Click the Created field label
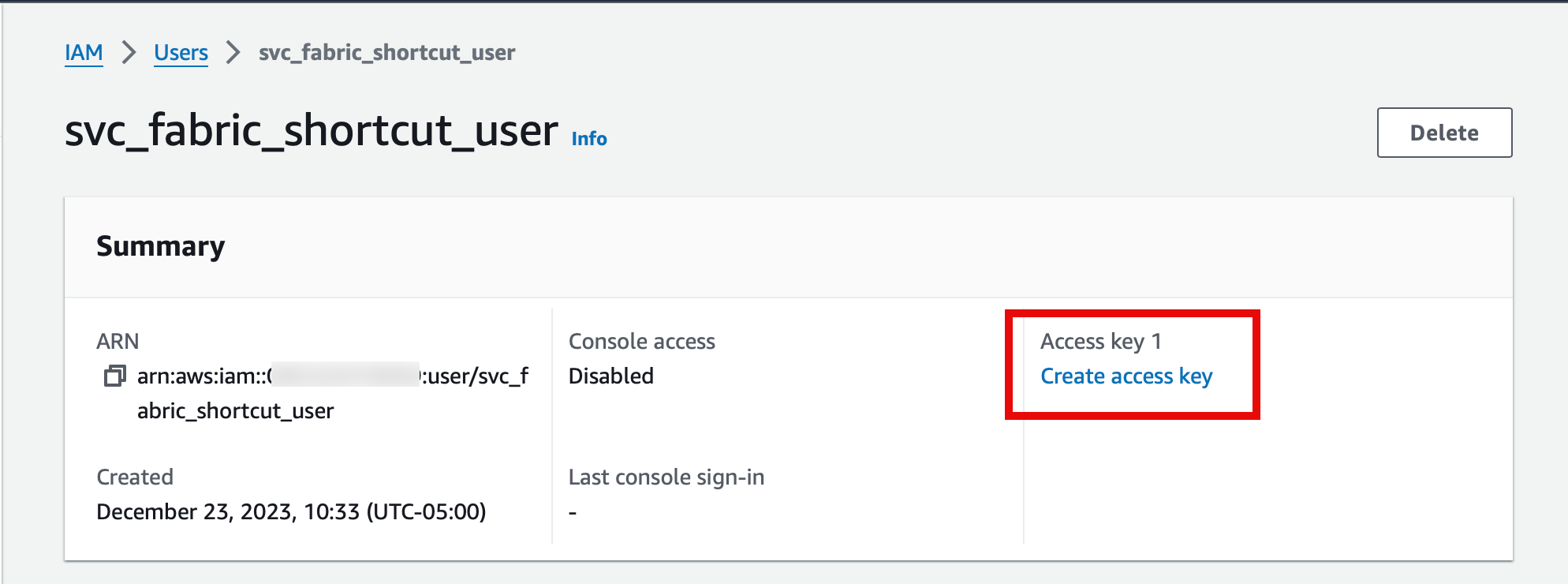1568x584 pixels. (x=135, y=477)
